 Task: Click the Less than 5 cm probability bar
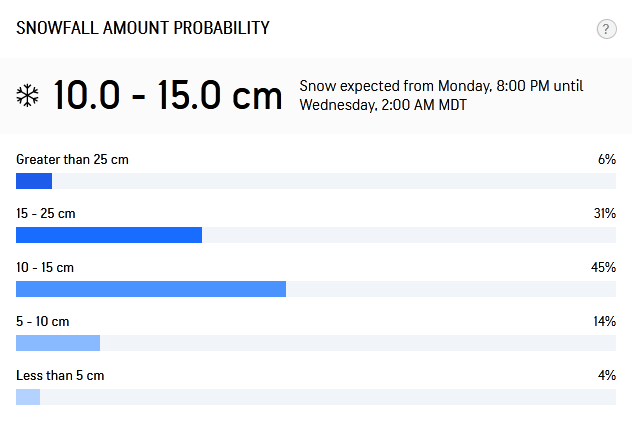point(316,397)
